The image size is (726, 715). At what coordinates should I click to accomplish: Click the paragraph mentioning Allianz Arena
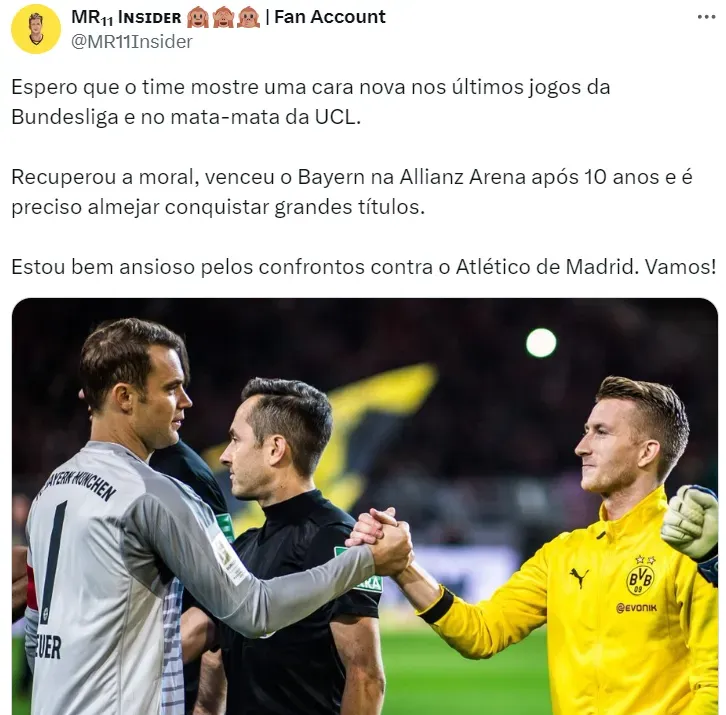[x=352, y=192]
